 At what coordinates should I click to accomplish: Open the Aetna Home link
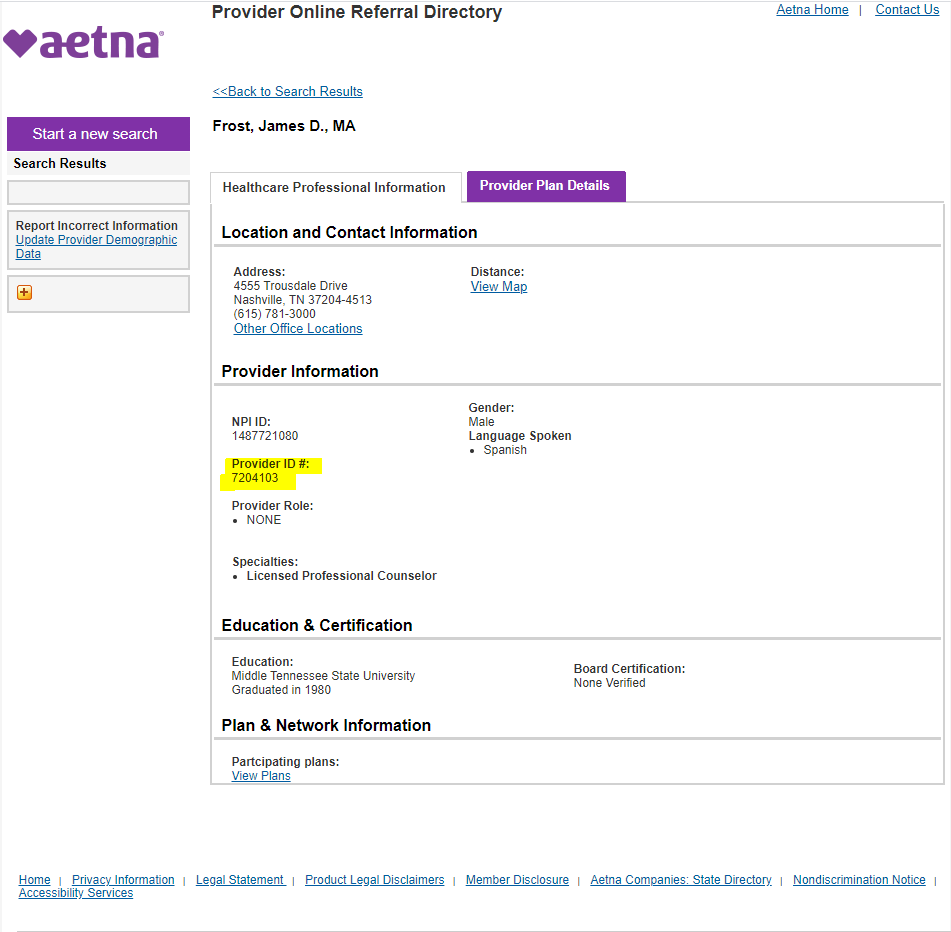[x=812, y=10]
